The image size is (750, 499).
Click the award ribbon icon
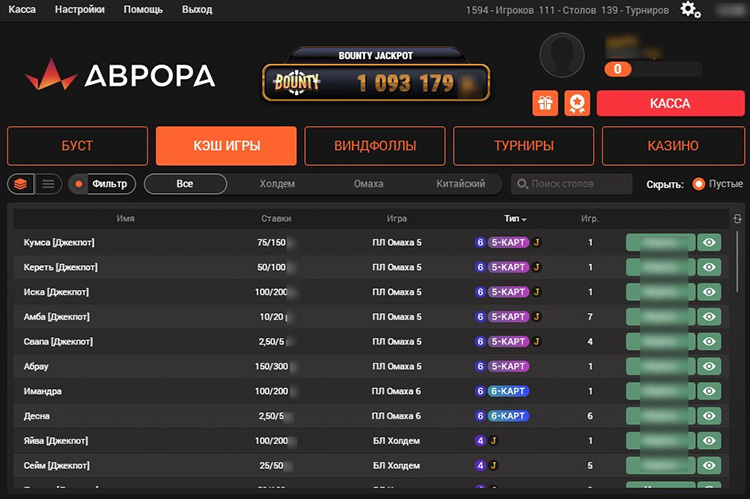tap(577, 103)
